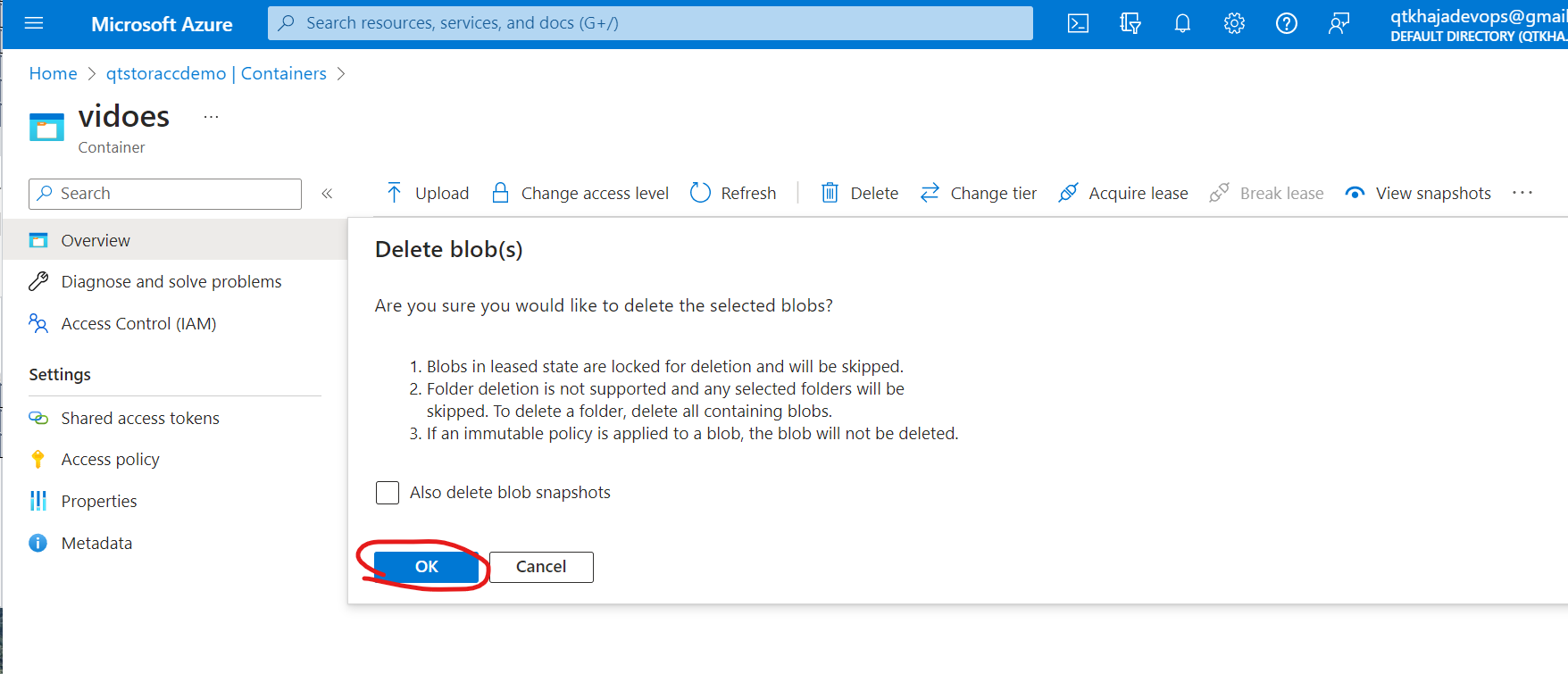The height and width of the screenshot is (674, 1568).
Task: Launch Cloud Shell from top bar
Action: coord(1078,23)
